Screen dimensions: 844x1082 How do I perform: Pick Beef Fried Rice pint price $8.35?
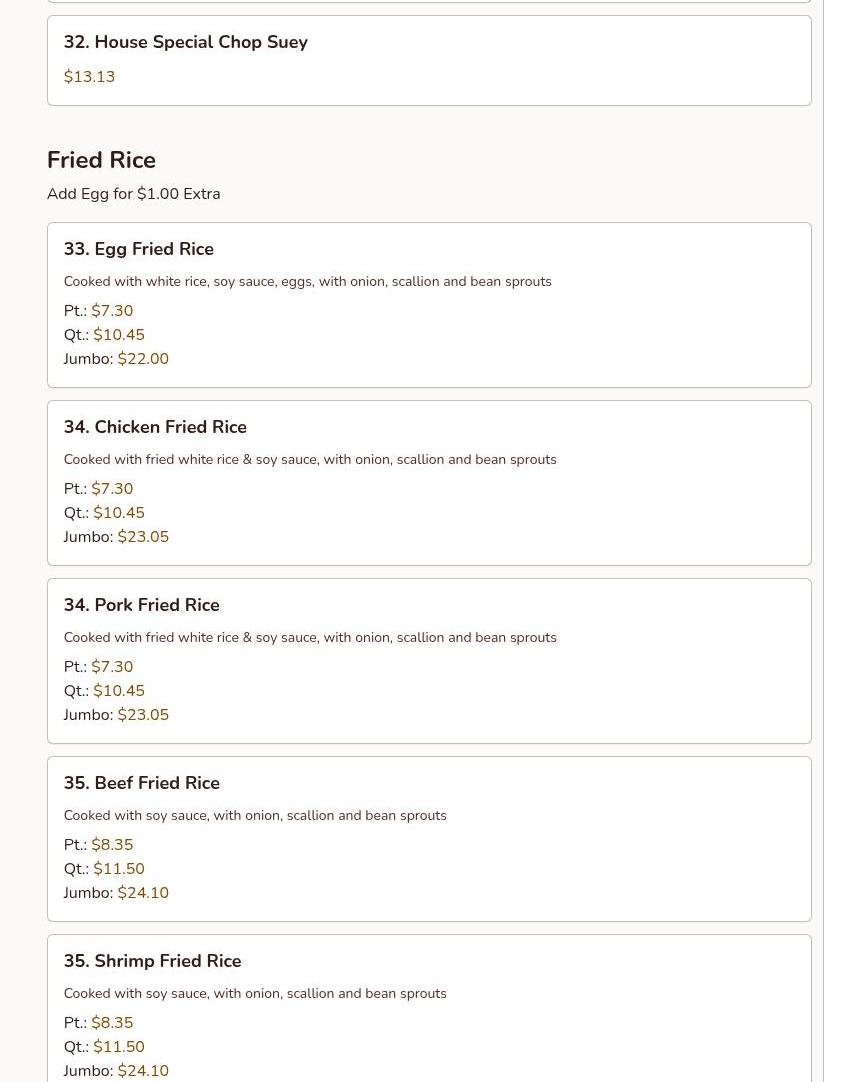[112, 845]
